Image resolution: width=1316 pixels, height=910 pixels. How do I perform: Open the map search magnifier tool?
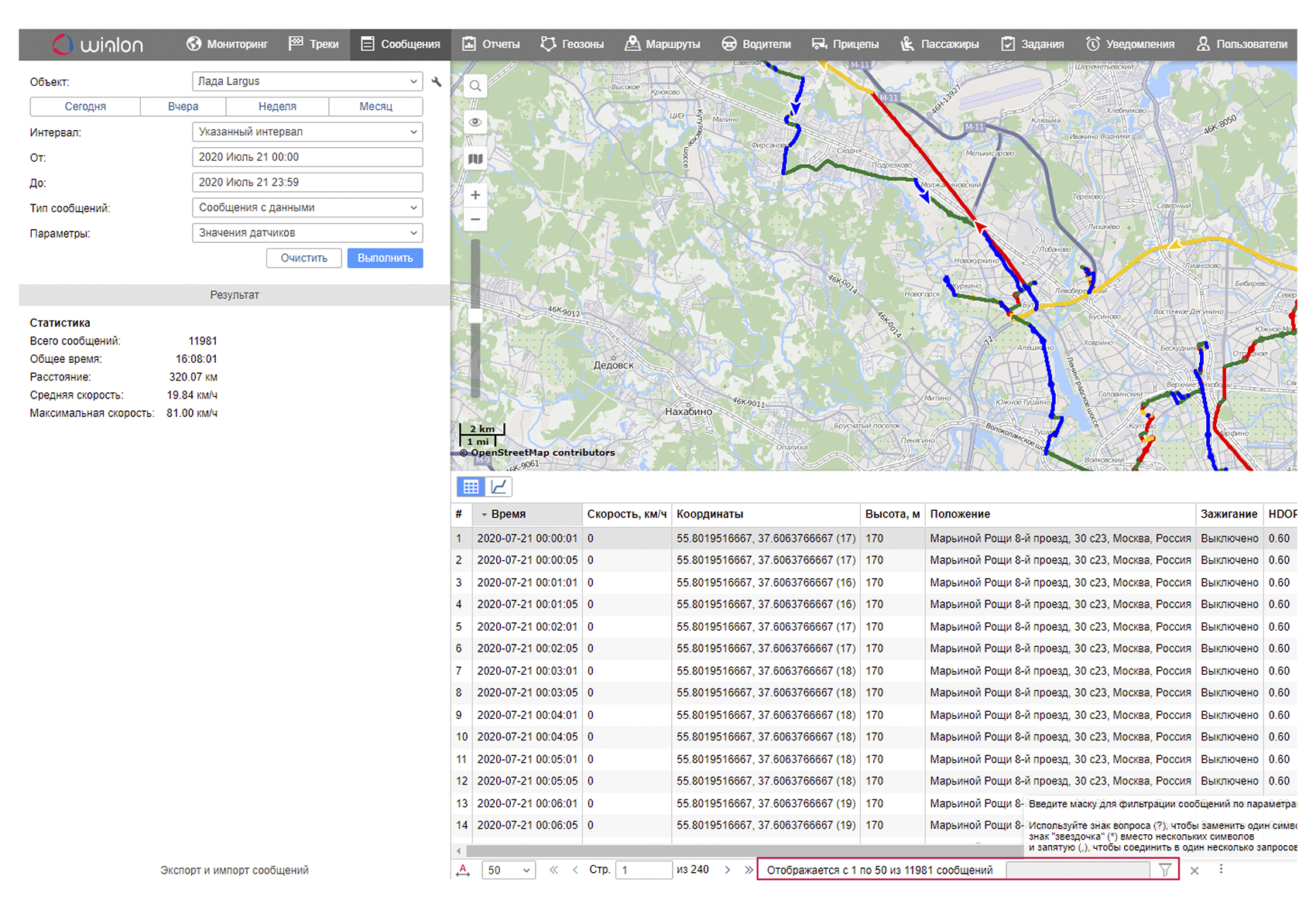475,86
